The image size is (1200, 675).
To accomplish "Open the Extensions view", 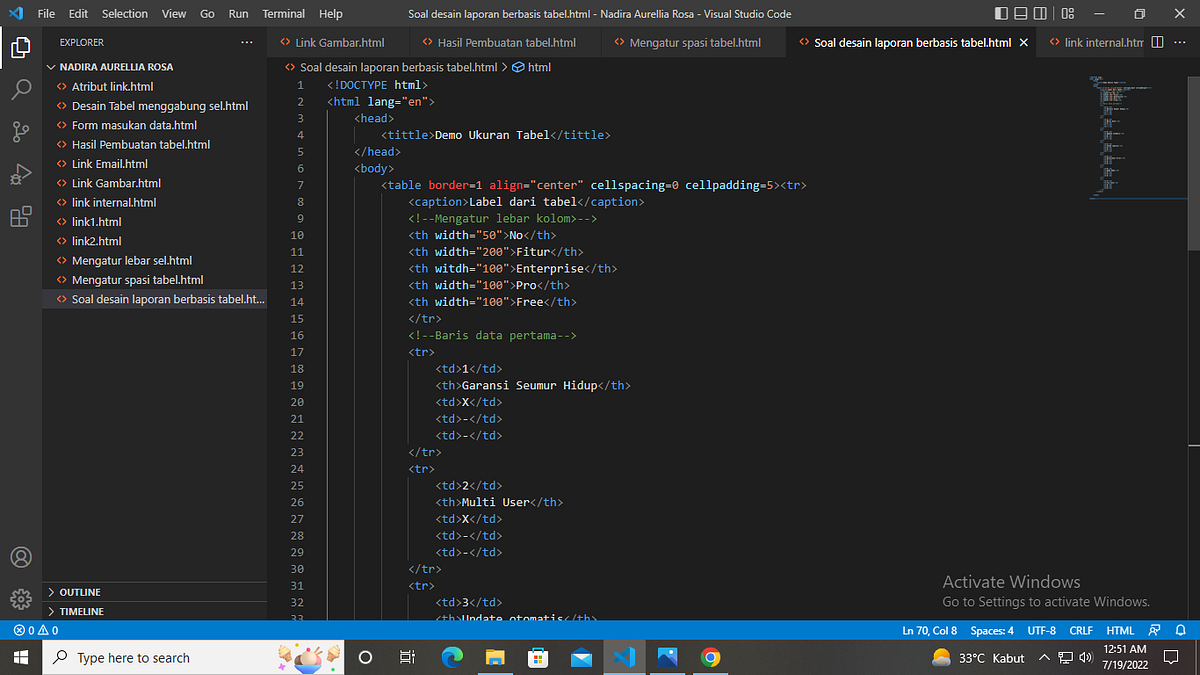I will [21, 216].
